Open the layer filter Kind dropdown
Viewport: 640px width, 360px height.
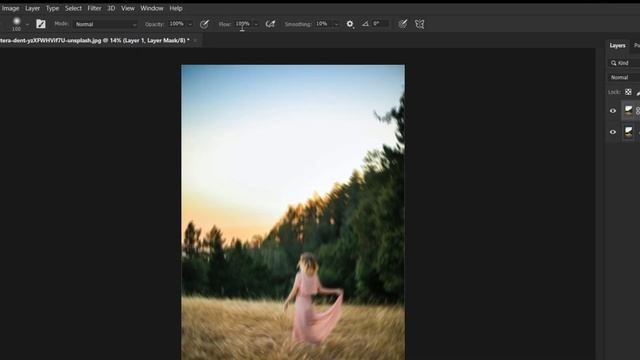coord(624,63)
